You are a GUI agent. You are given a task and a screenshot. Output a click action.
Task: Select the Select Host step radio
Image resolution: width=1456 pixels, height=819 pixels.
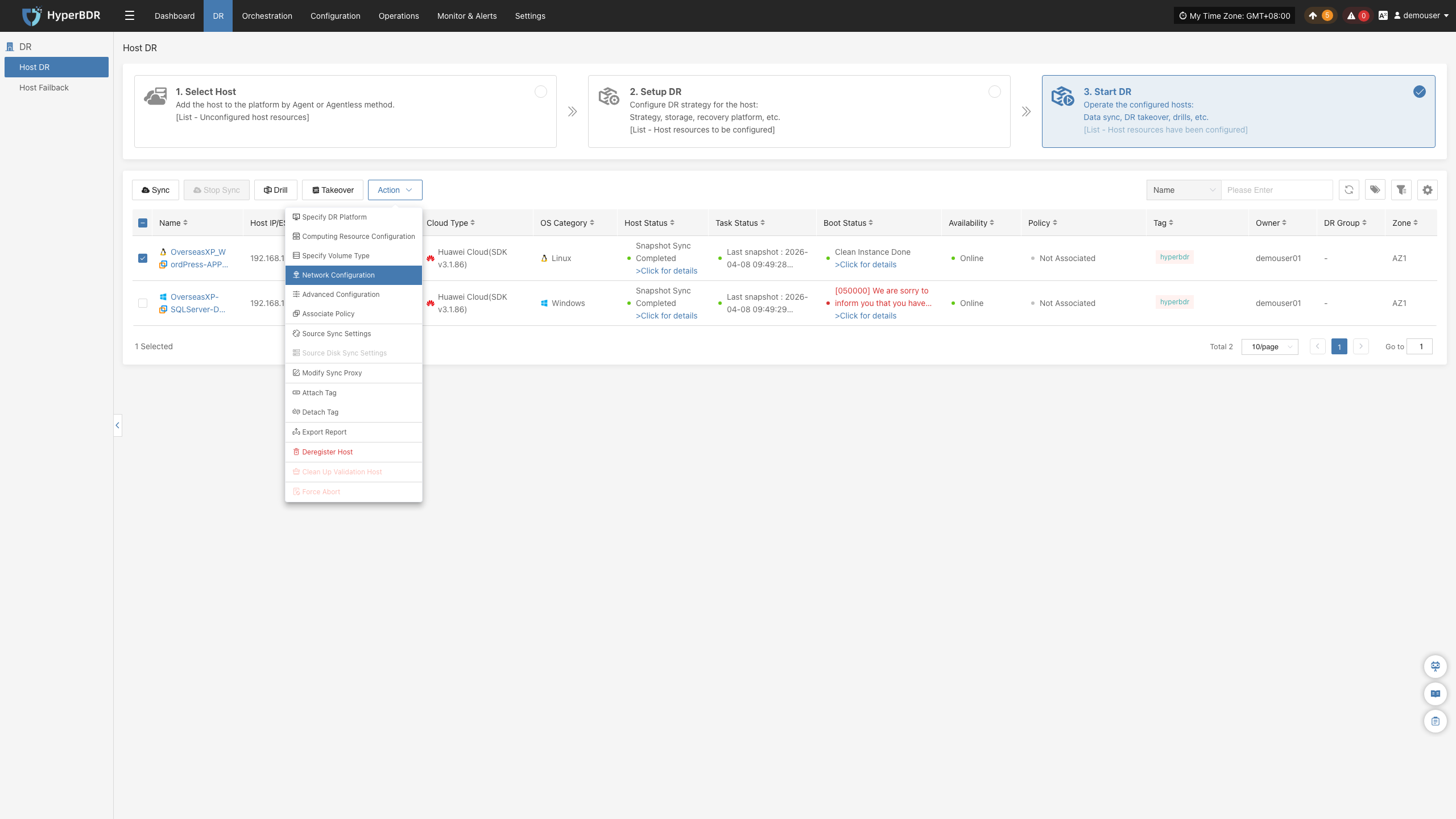(541, 92)
